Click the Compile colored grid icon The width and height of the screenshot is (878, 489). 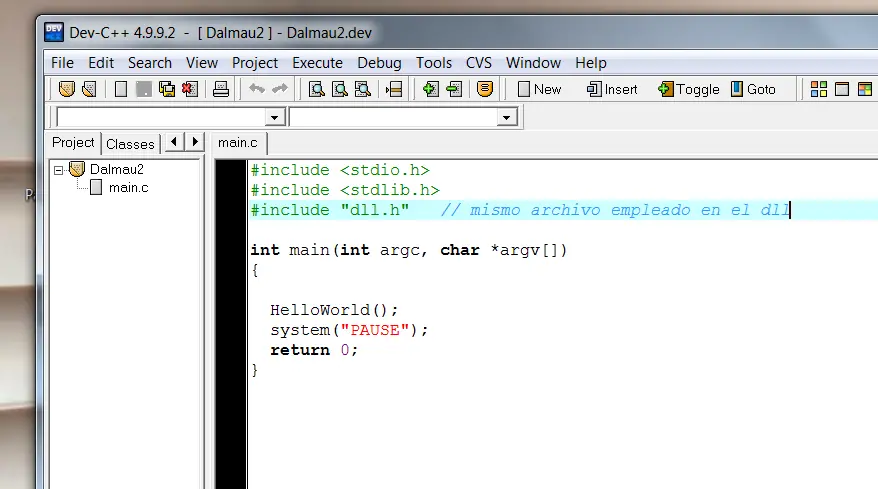[819, 89]
